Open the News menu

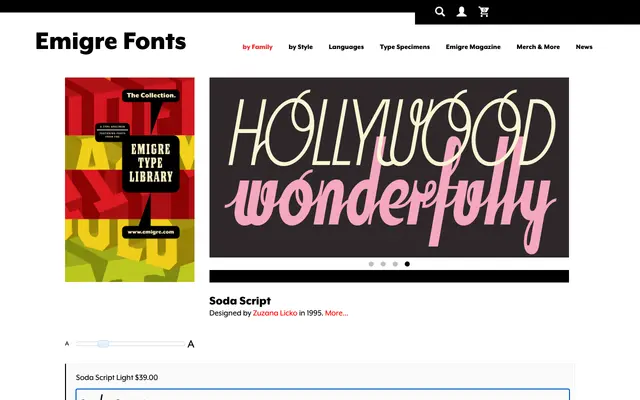click(584, 47)
